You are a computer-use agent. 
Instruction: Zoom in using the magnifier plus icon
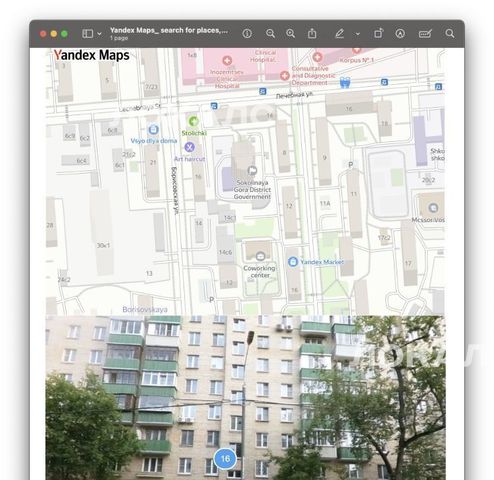click(x=291, y=34)
